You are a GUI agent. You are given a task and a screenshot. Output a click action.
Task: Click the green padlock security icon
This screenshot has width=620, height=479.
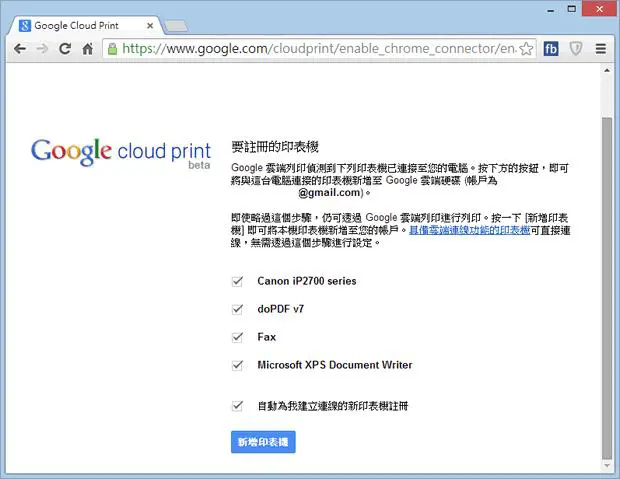tap(113, 49)
